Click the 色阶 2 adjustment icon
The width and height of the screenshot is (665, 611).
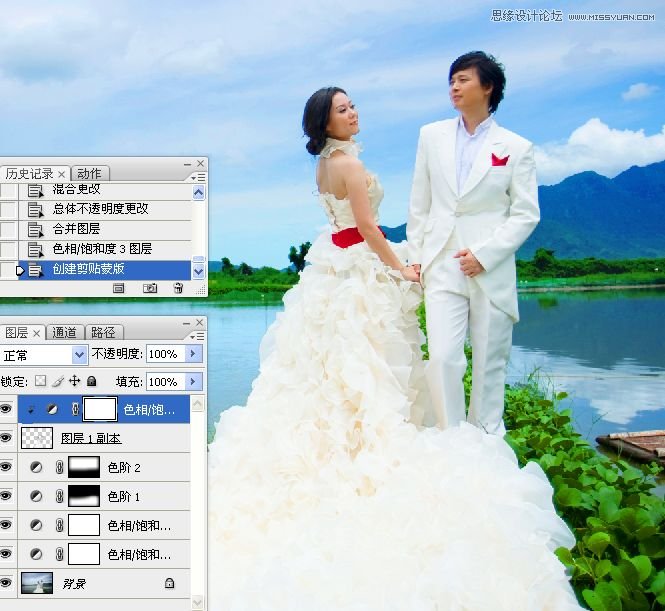coord(36,467)
